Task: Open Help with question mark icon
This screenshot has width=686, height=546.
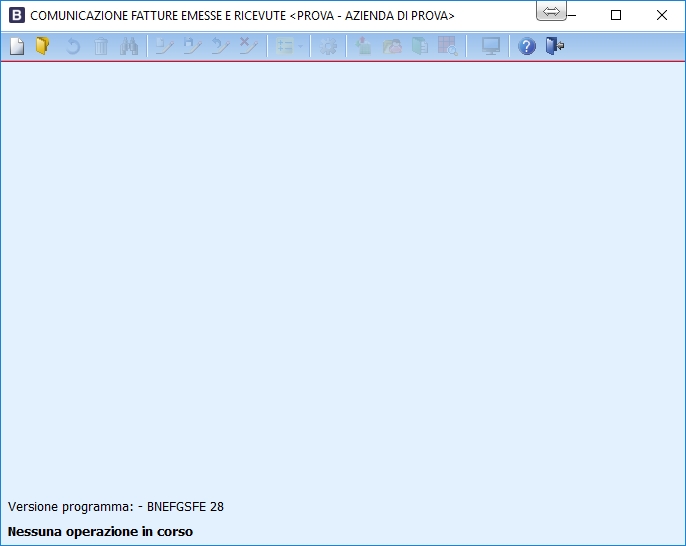Action: click(527, 46)
